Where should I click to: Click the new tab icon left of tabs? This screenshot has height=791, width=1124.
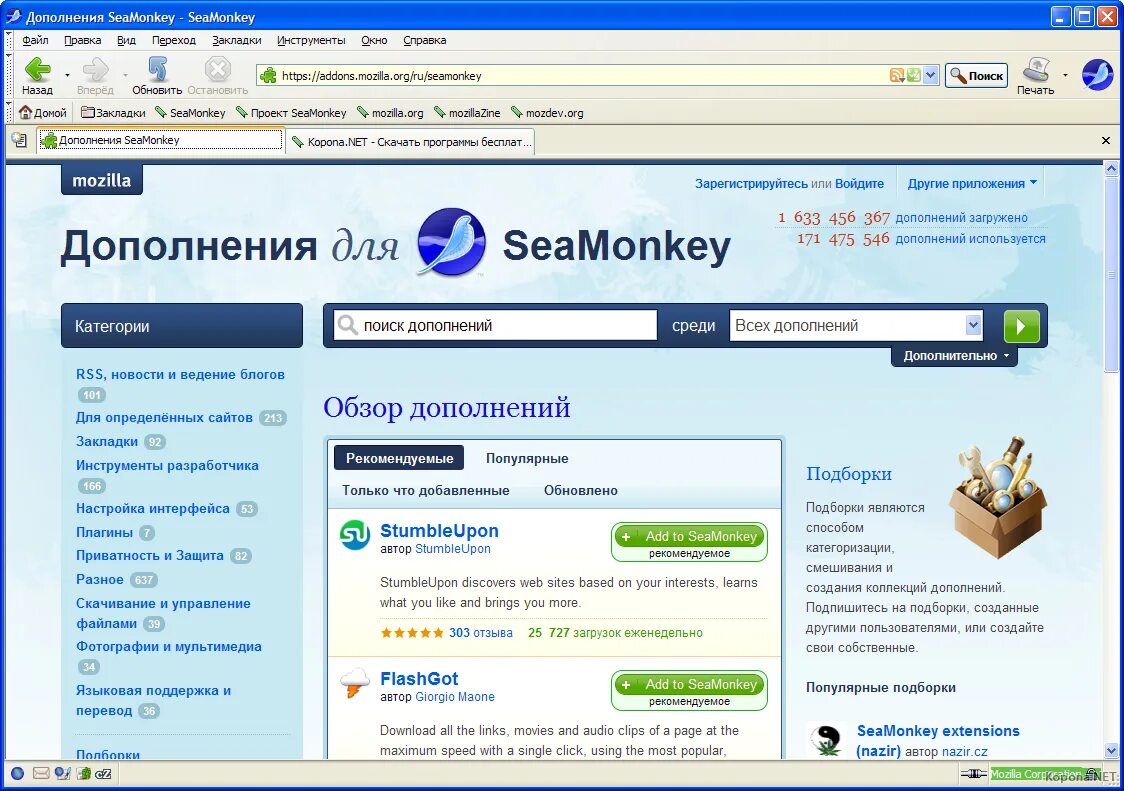point(19,141)
